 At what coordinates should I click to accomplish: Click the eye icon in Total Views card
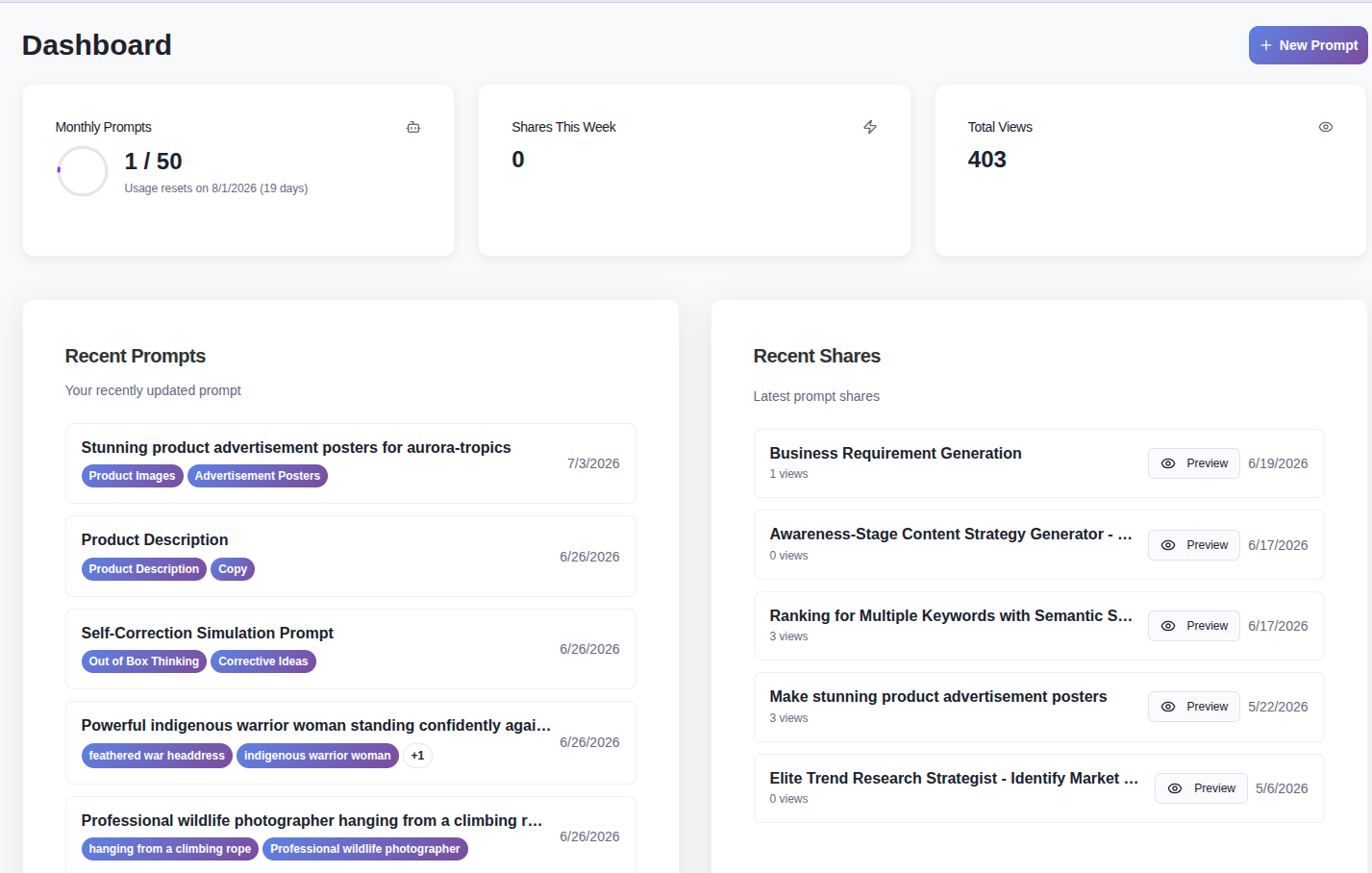pos(1326,127)
